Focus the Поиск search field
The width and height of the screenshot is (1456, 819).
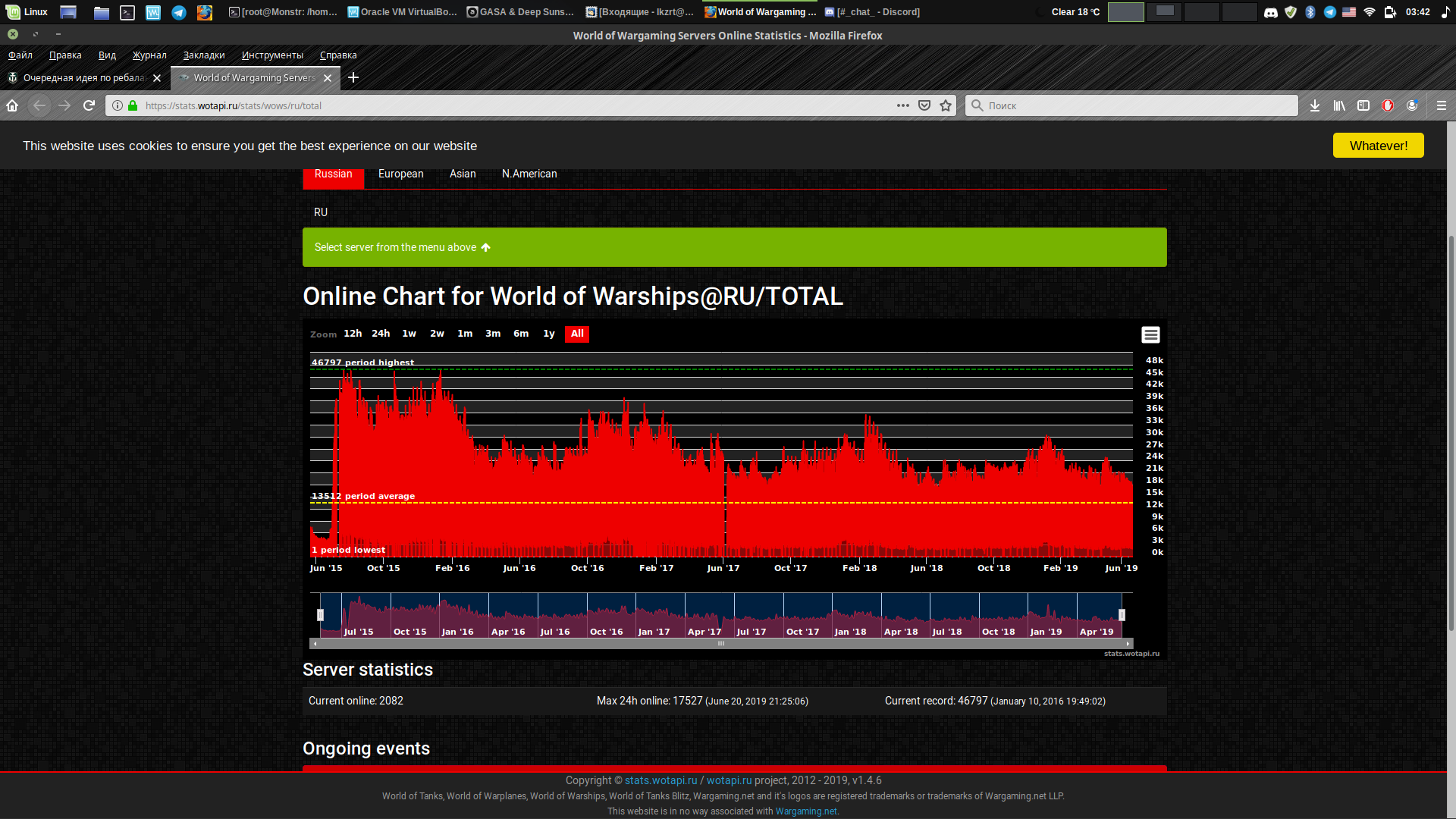1131,105
